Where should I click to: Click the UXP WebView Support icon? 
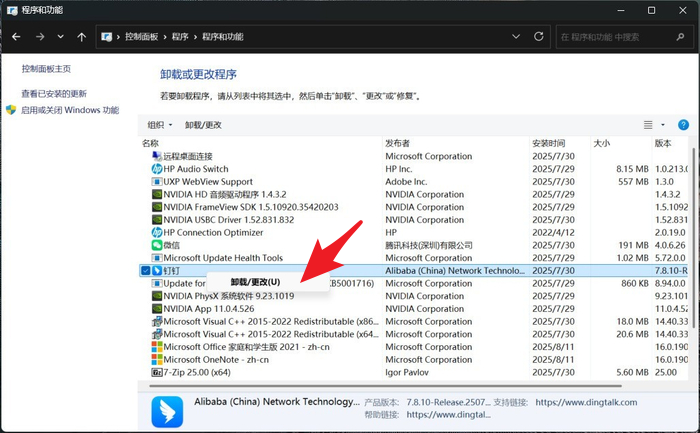pyautogui.click(x=157, y=182)
